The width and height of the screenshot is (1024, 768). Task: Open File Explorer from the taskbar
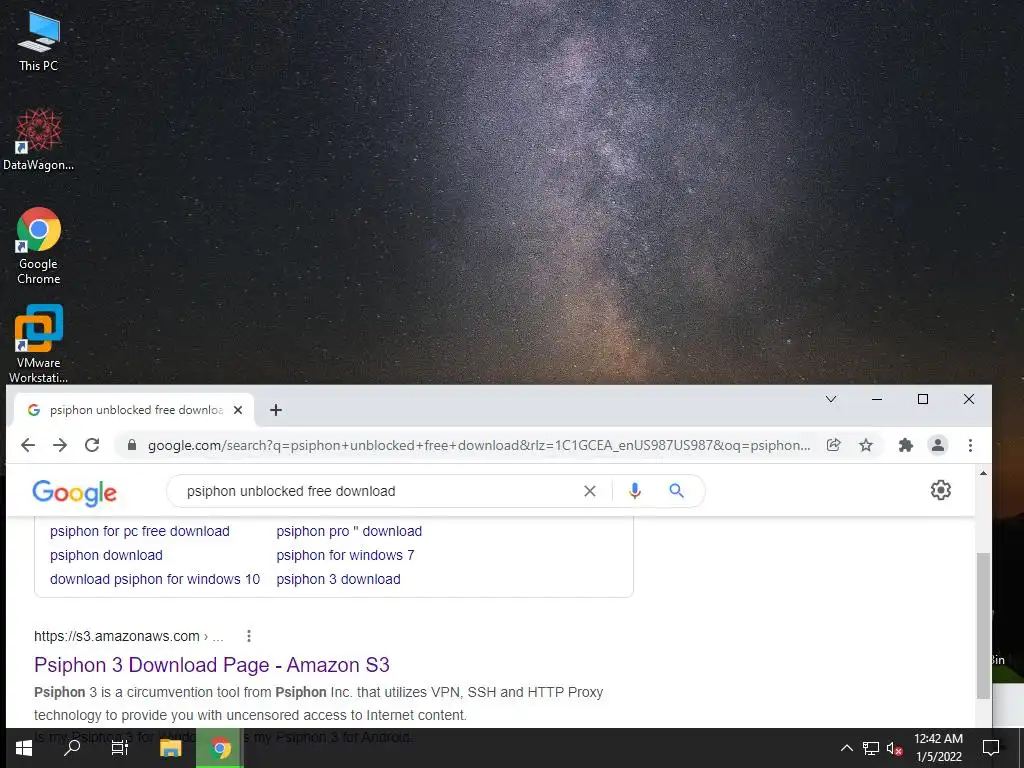tap(170, 748)
